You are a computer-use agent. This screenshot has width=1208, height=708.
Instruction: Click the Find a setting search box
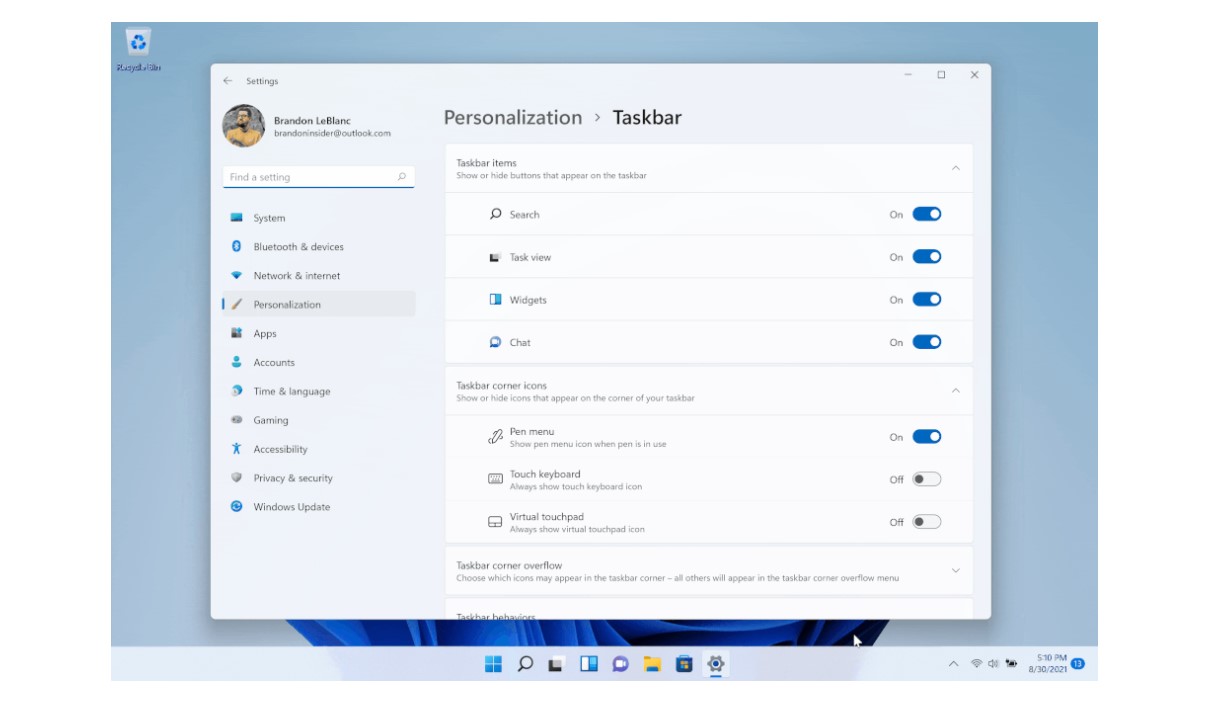pyautogui.click(x=308, y=177)
